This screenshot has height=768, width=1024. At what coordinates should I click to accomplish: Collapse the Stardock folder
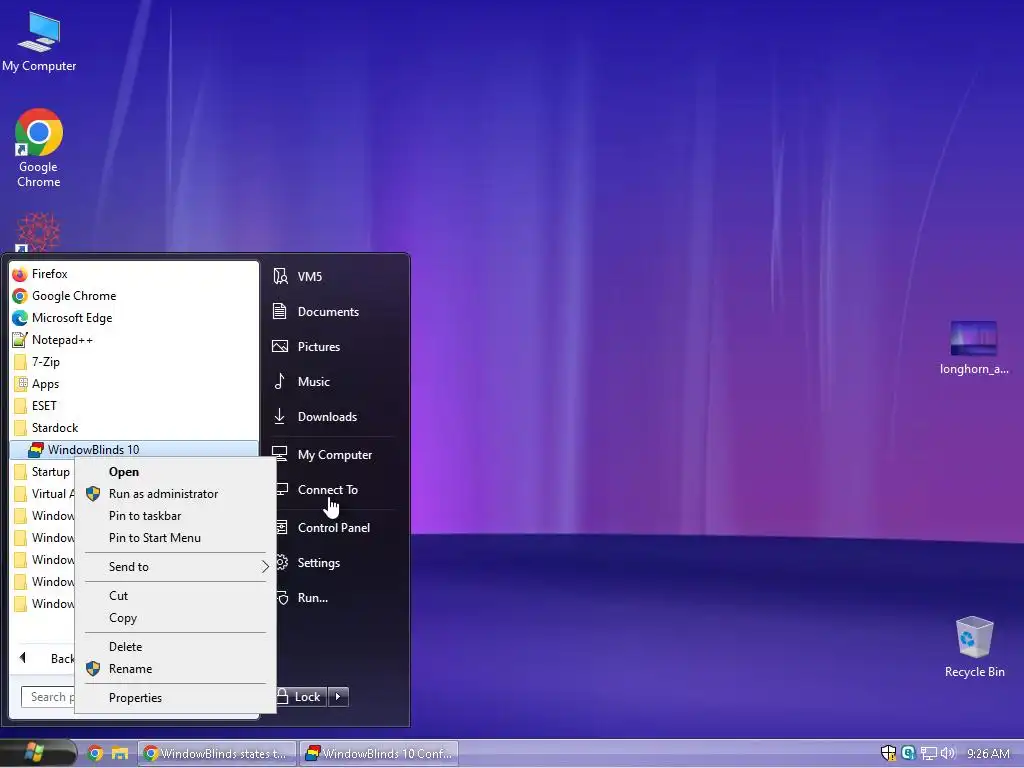tap(134, 428)
